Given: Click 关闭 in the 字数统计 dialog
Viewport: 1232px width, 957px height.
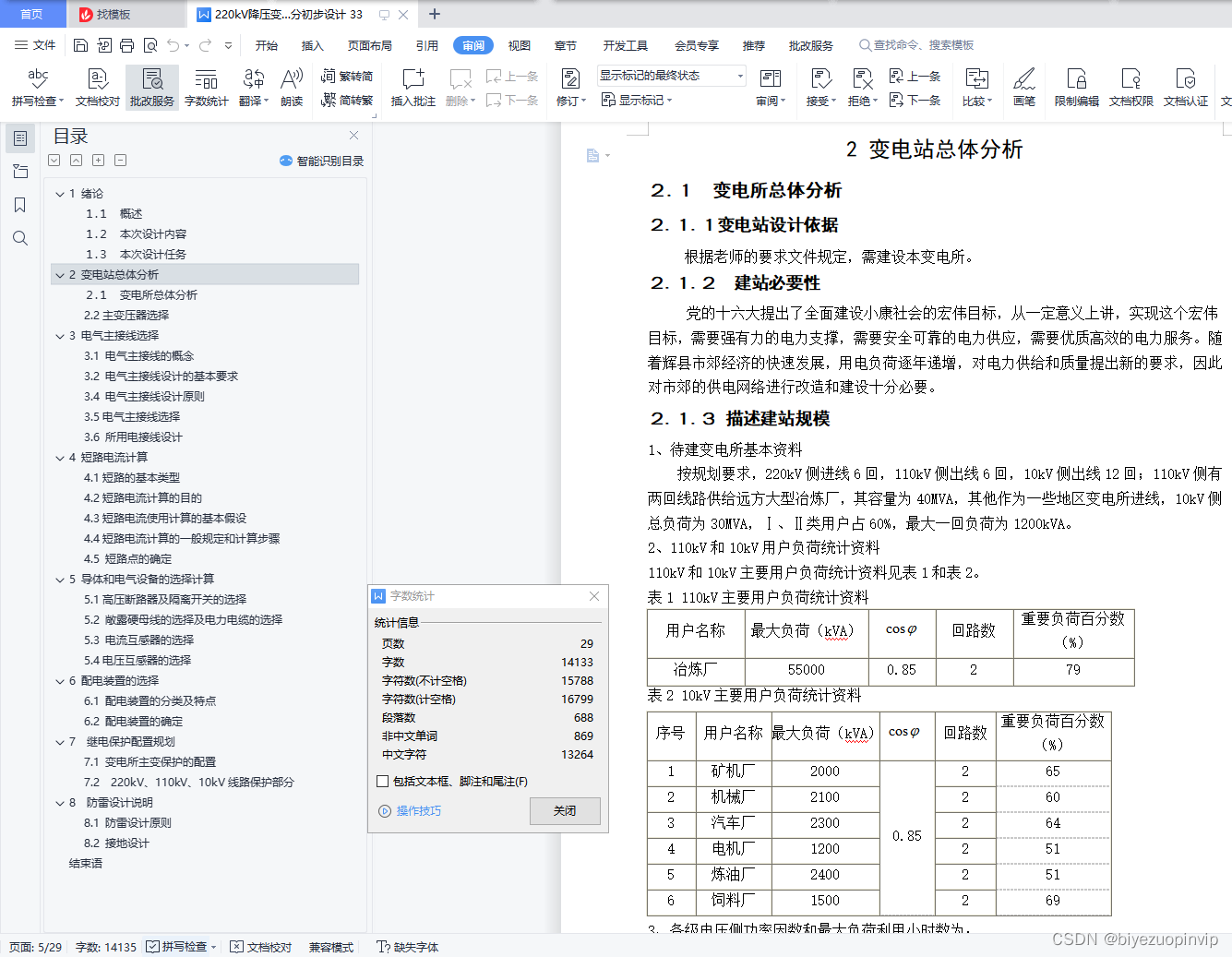Looking at the screenshot, I should (x=565, y=810).
